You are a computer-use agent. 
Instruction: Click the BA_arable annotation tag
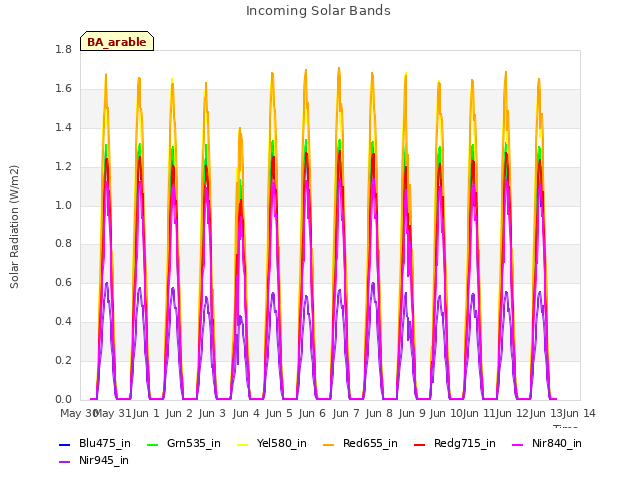pyautogui.click(x=117, y=42)
